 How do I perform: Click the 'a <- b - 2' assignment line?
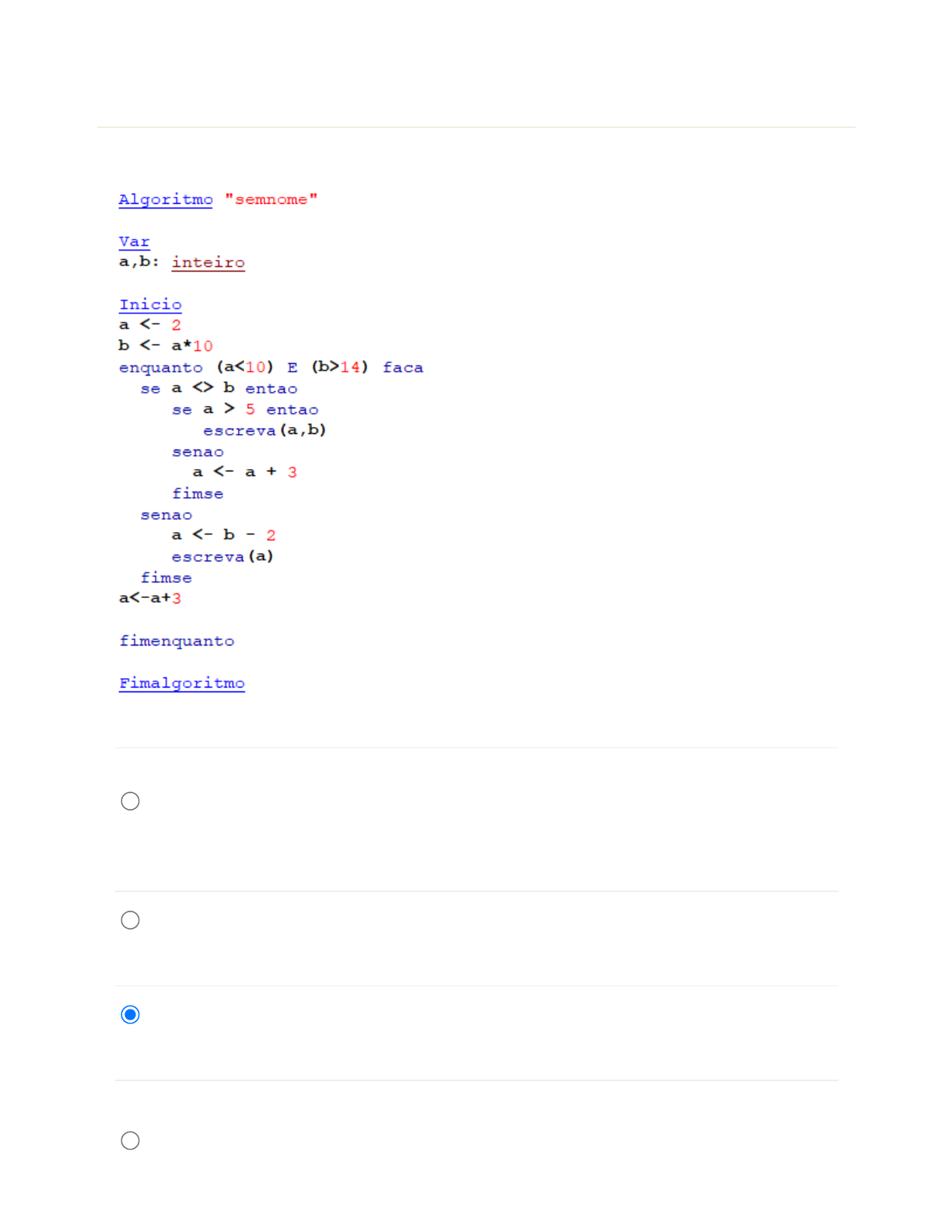(x=224, y=535)
